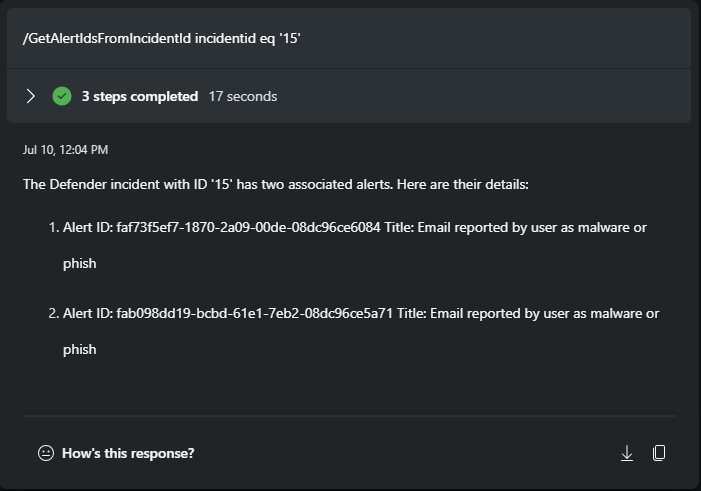Open the '3 steps completed' label
The width and height of the screenshot is (701, 491).
(140, 97)
